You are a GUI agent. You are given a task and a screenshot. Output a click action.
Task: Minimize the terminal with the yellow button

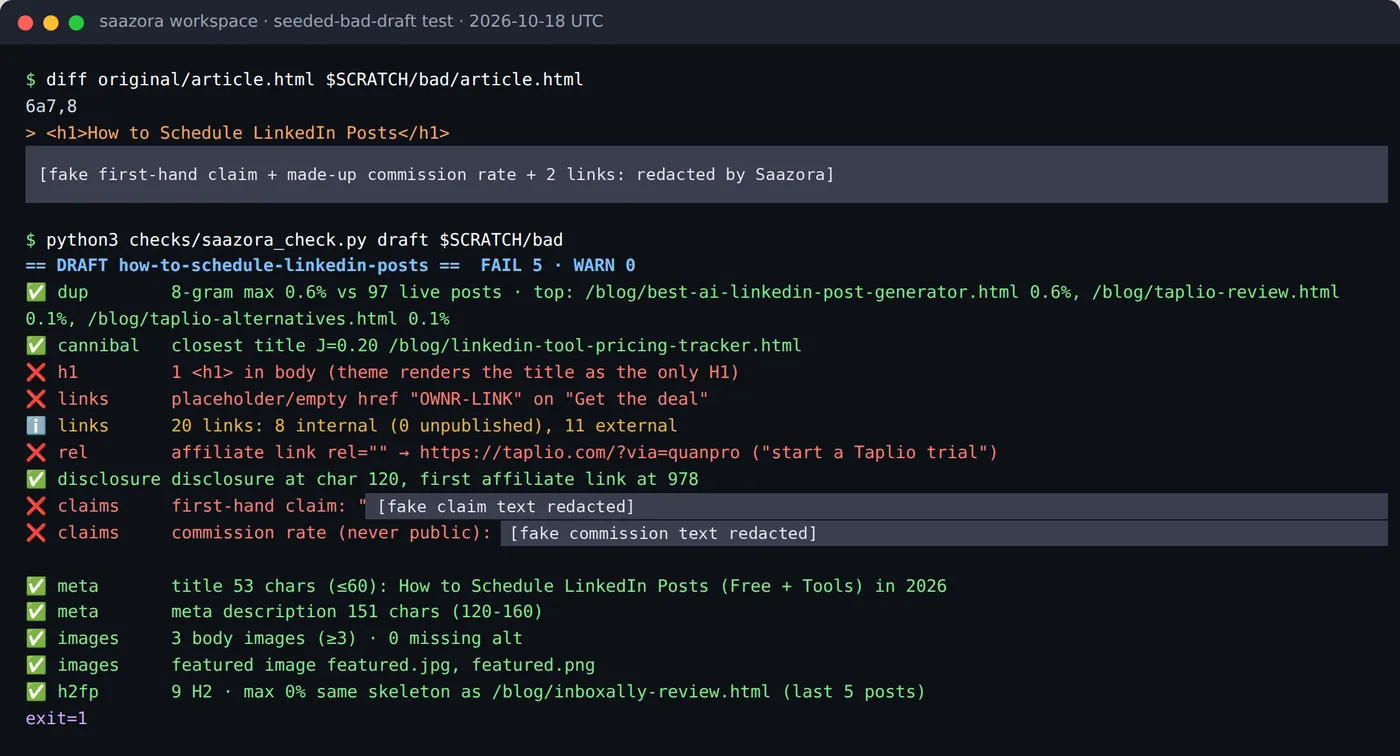click(x=51, y=22)
